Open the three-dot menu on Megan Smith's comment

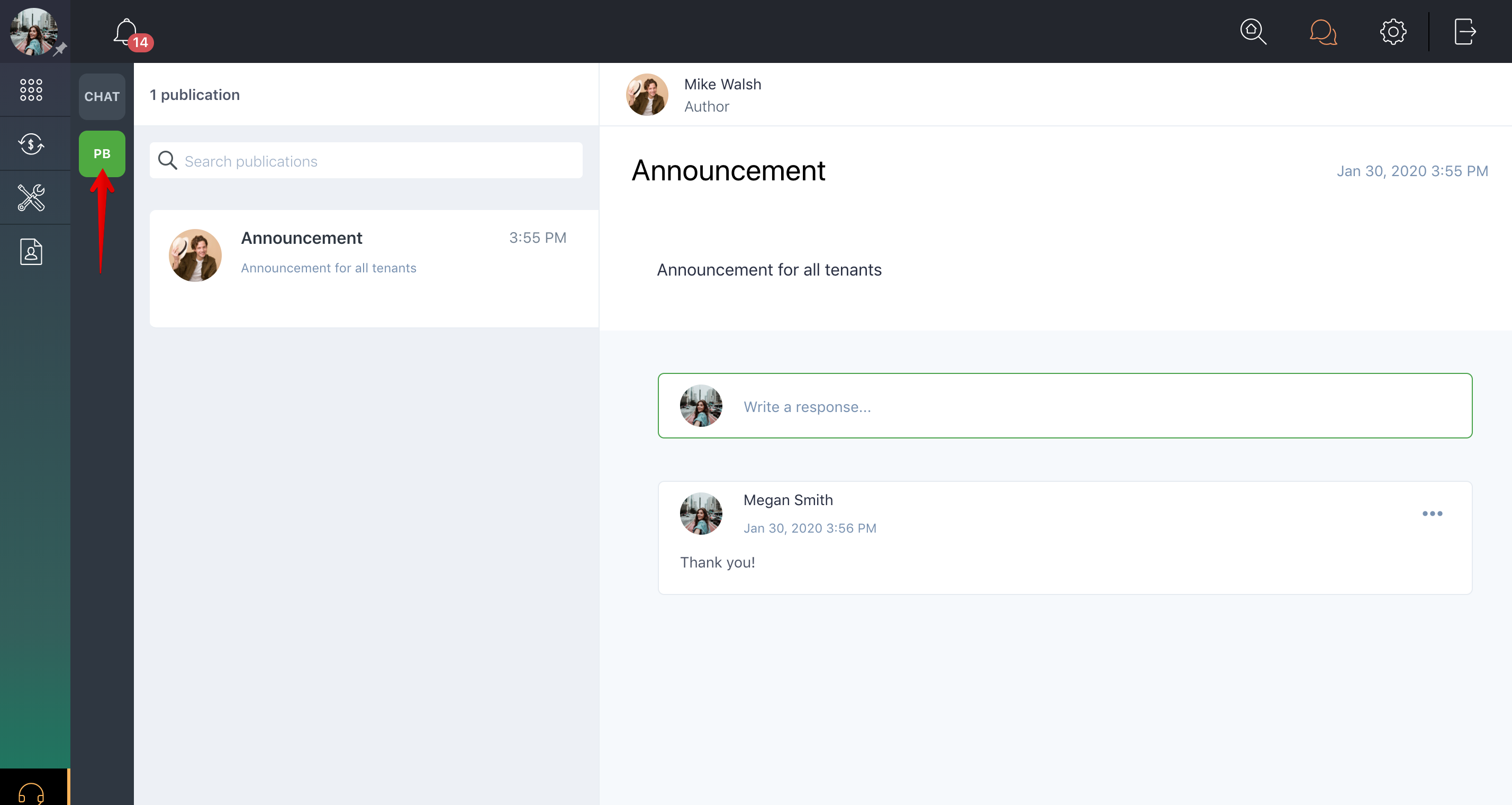click(1432, 514)
